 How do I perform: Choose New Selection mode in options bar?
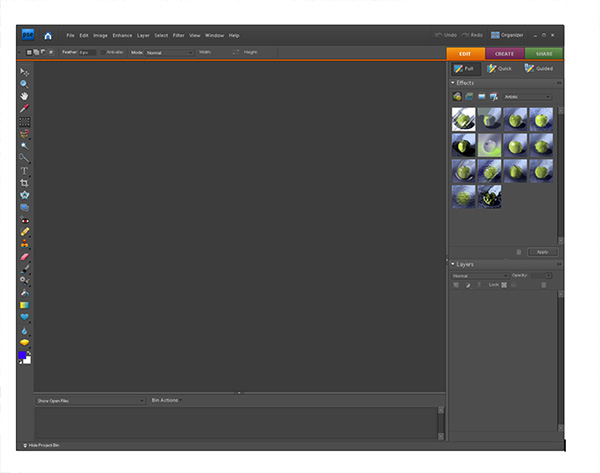(29, 52)
